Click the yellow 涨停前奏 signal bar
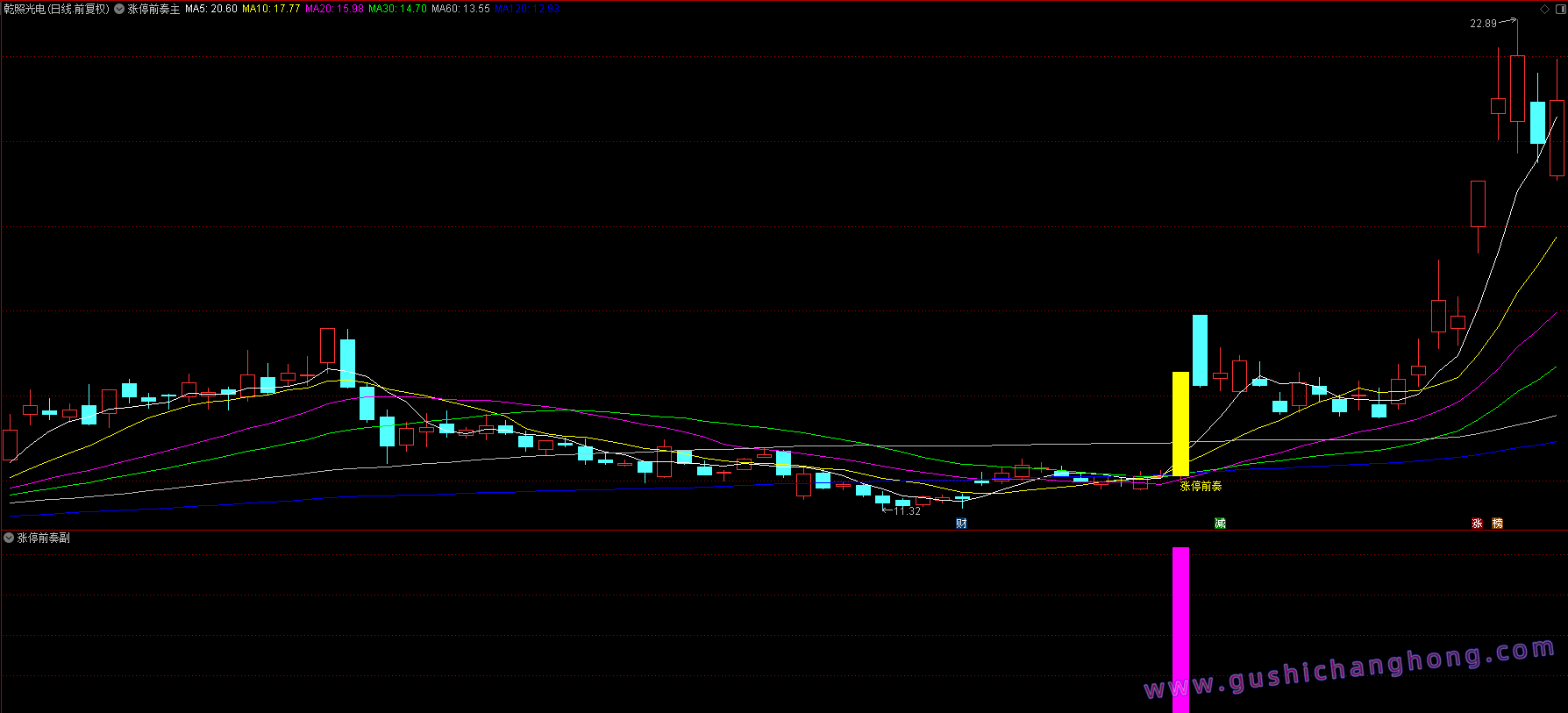 point(1180,424)
